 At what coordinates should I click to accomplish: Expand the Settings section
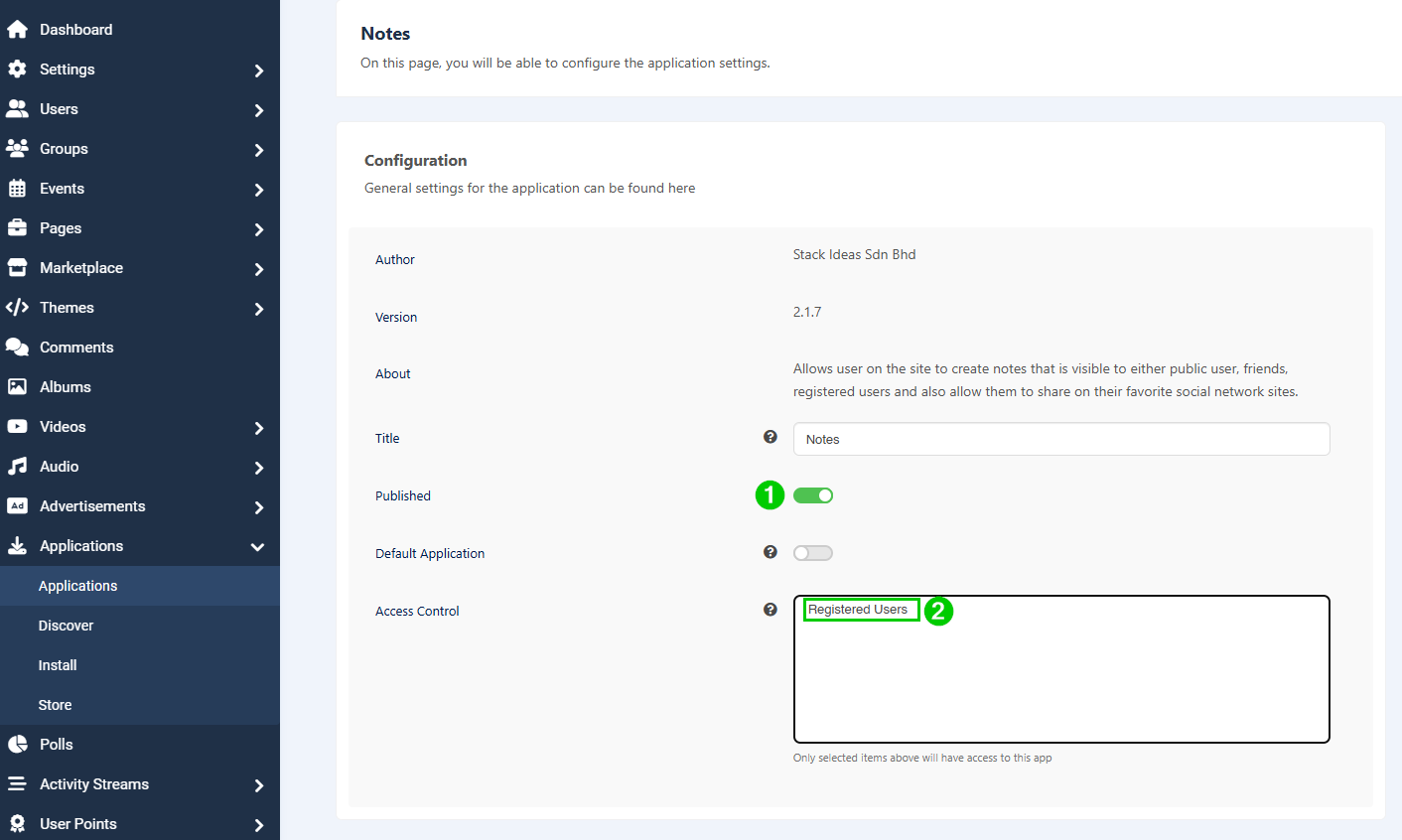tap(259, 70)
